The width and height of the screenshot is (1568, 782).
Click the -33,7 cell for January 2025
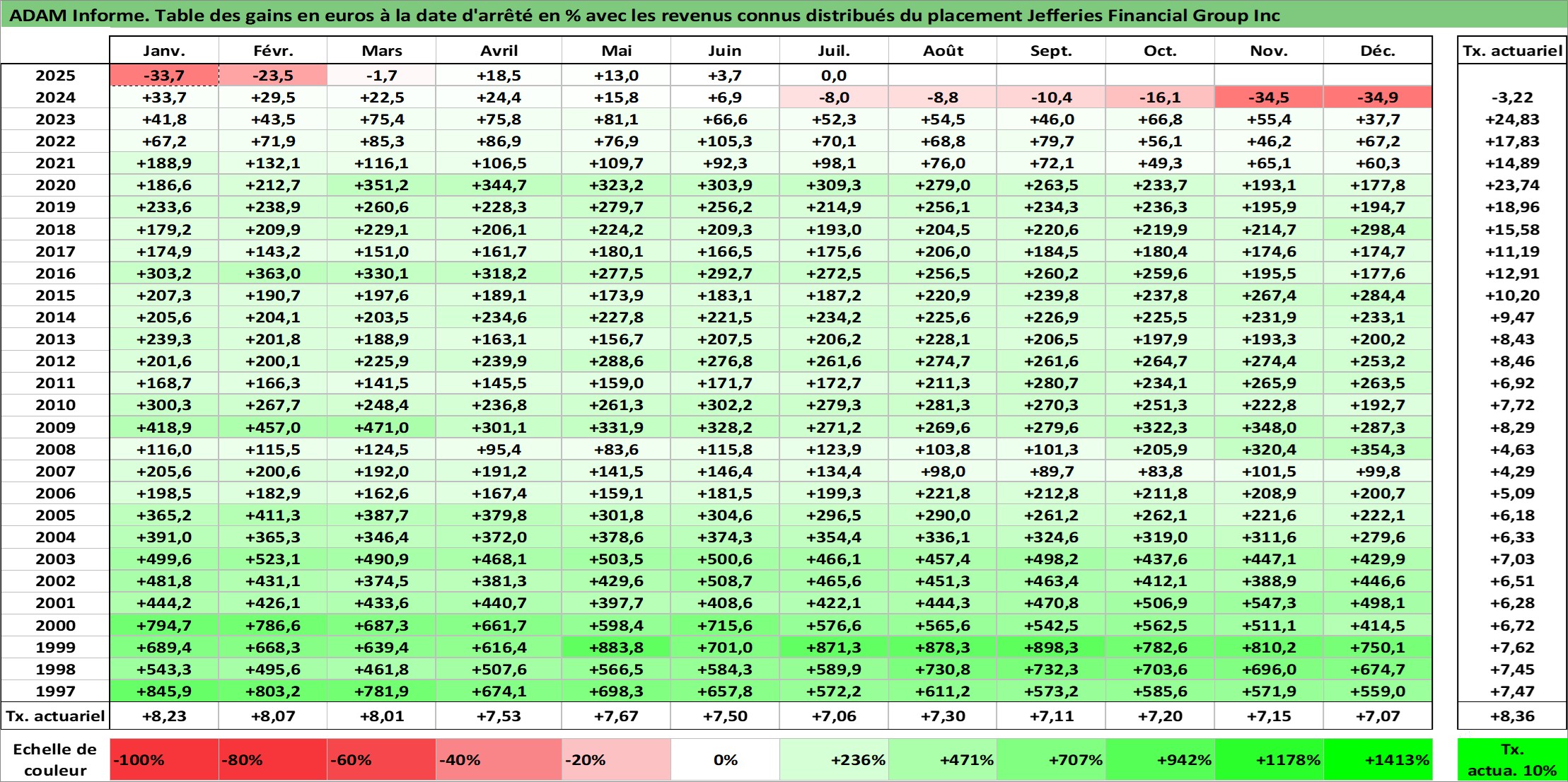point(164,76)
